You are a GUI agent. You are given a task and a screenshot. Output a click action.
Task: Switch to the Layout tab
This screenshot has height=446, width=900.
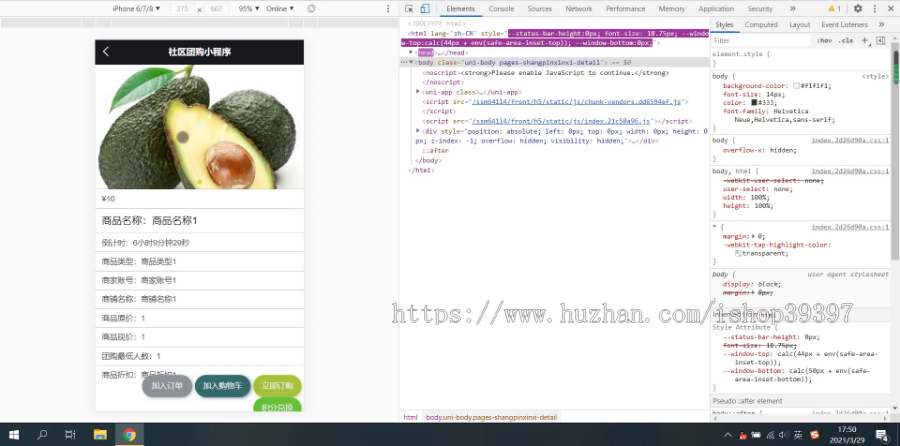(x=800, y=25)
